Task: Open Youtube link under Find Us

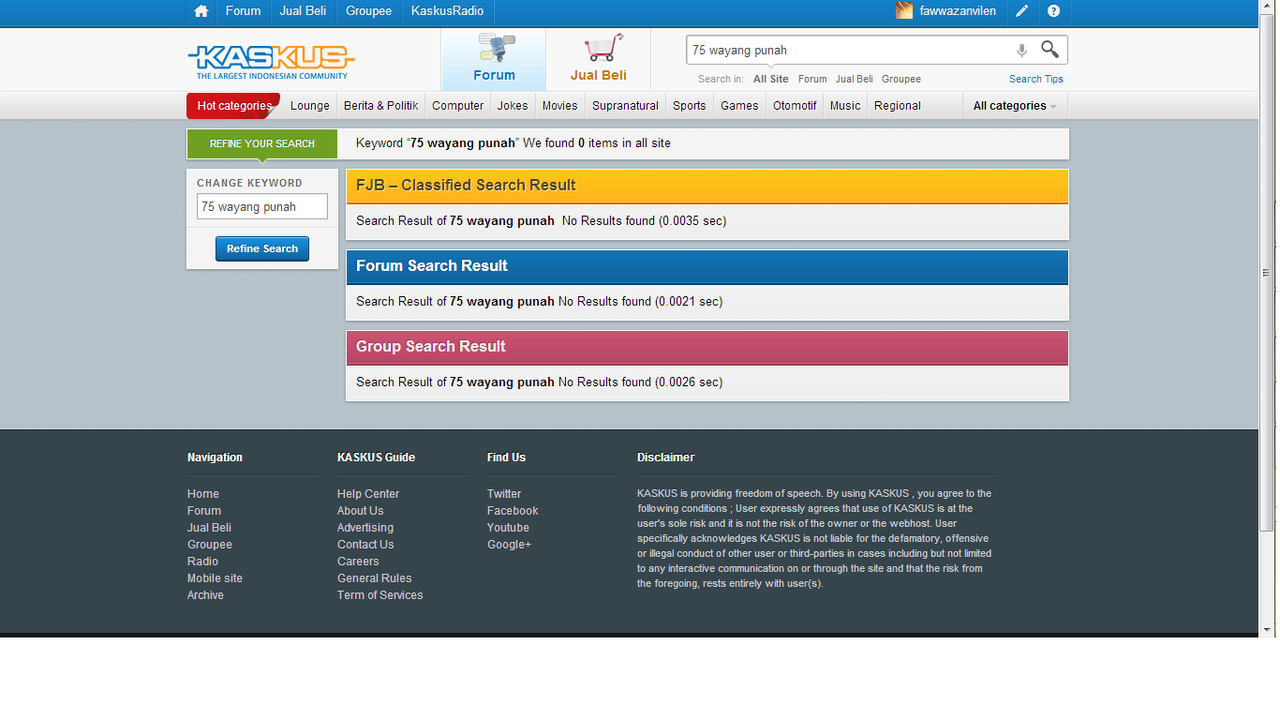Action: [508, 528]
